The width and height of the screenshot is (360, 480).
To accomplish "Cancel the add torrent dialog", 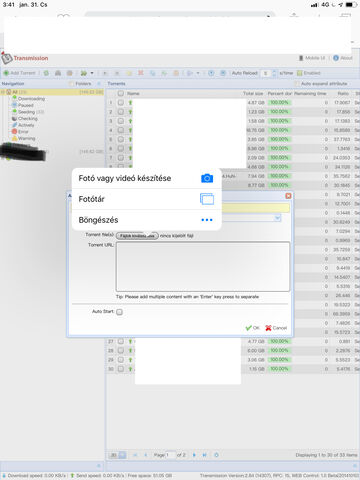I will (x=276, y=328).
